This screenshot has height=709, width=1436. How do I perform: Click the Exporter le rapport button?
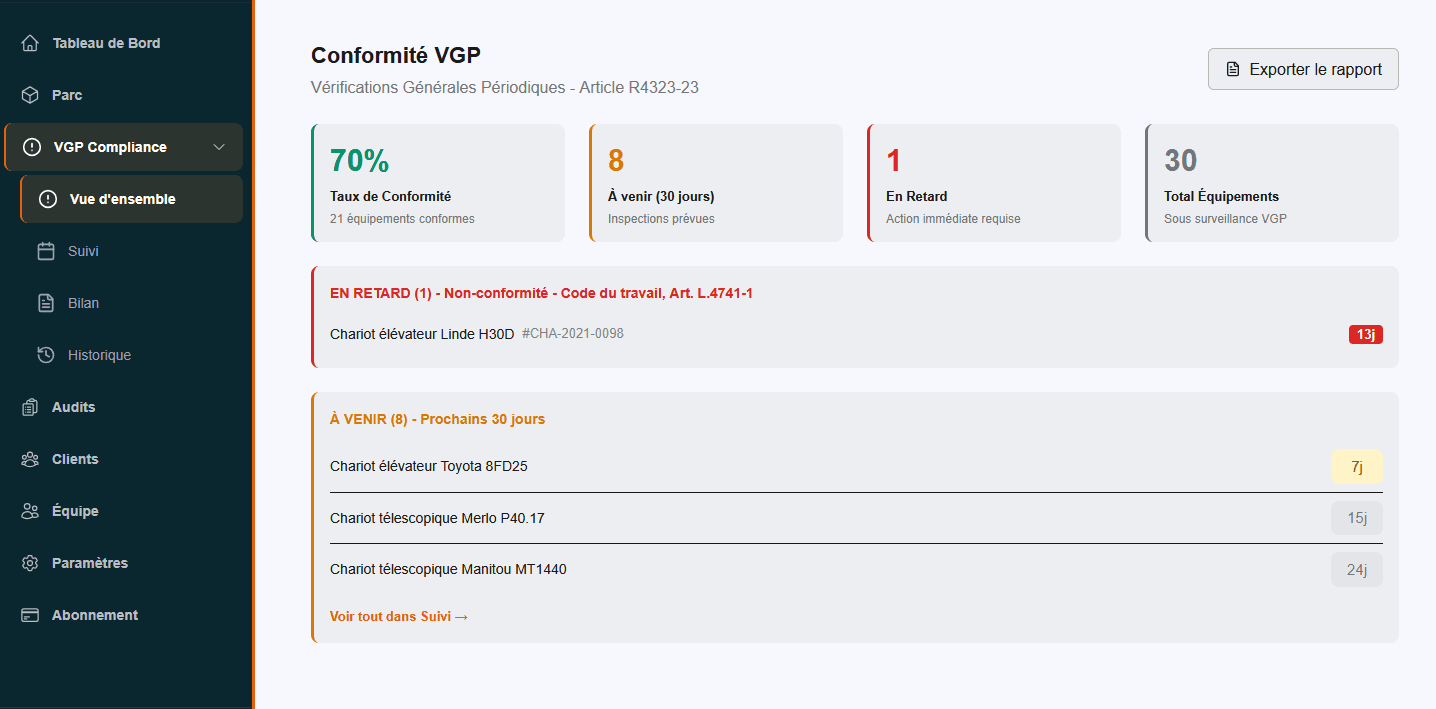(x=1303, y=69)
